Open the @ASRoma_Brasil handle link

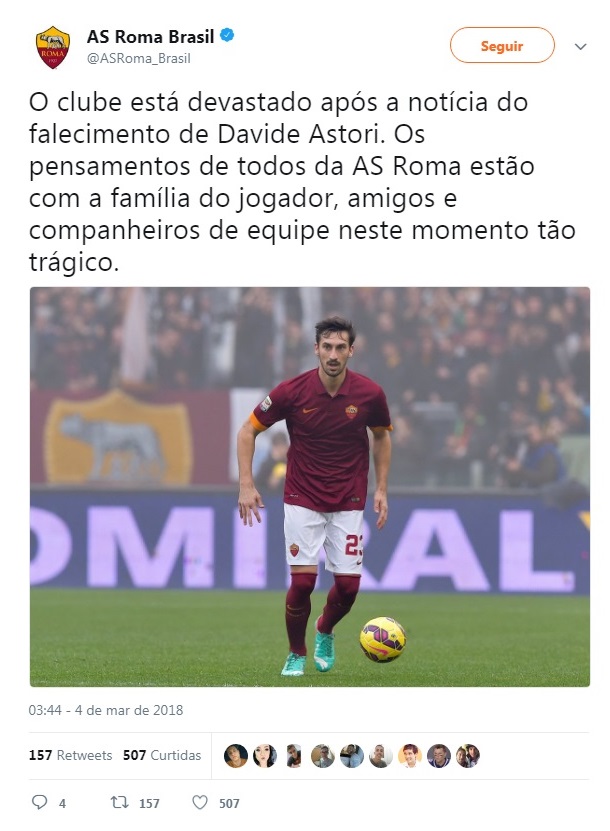point(138,58)
